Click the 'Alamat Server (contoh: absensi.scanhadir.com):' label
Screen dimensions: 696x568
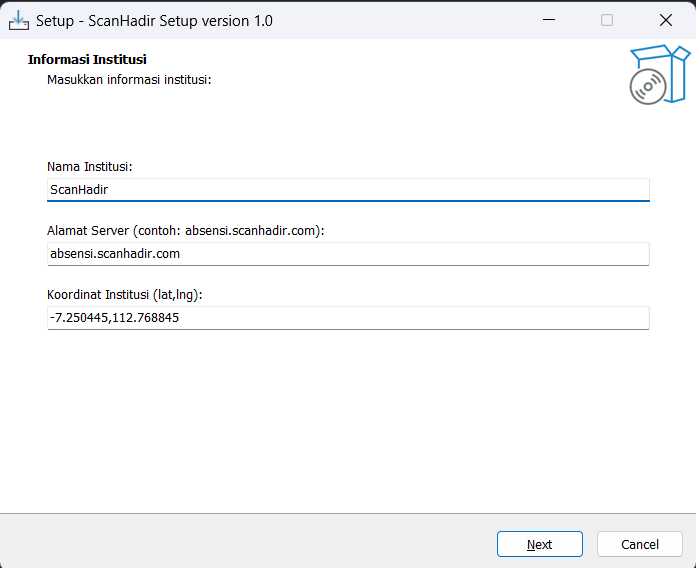[186, 231]
